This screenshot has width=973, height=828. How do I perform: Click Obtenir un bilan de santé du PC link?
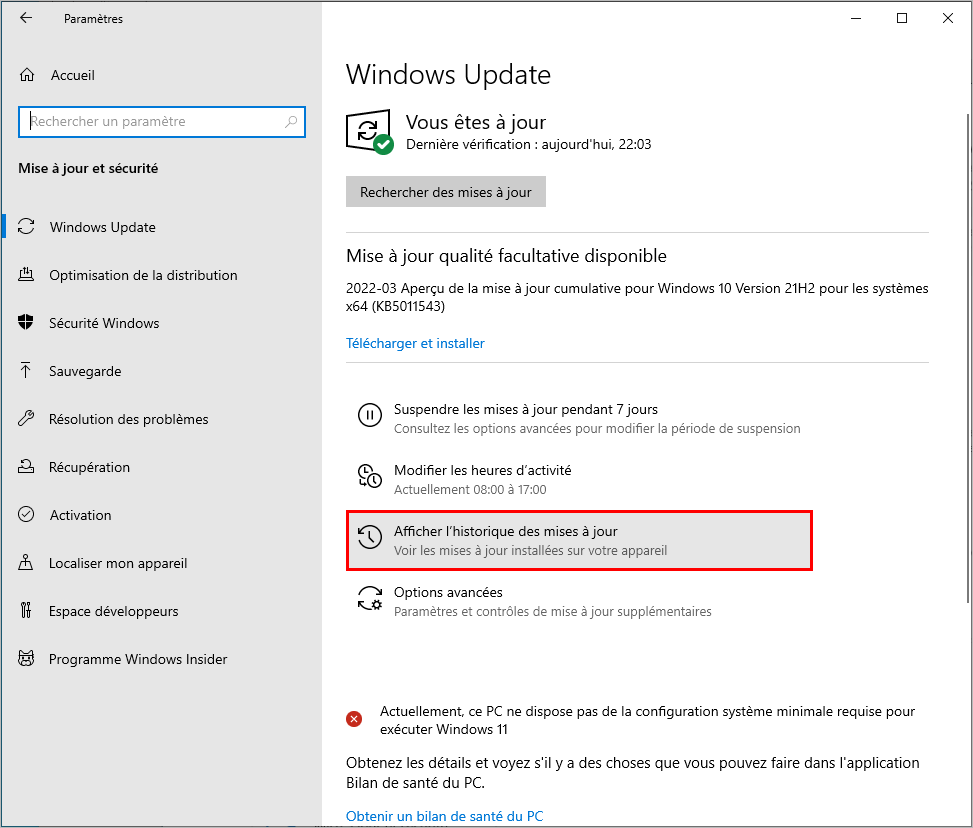point(444,816)
